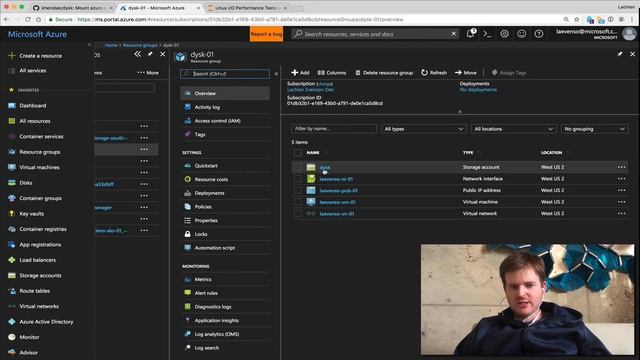Open the All types dropdown

tap(424, 129)
